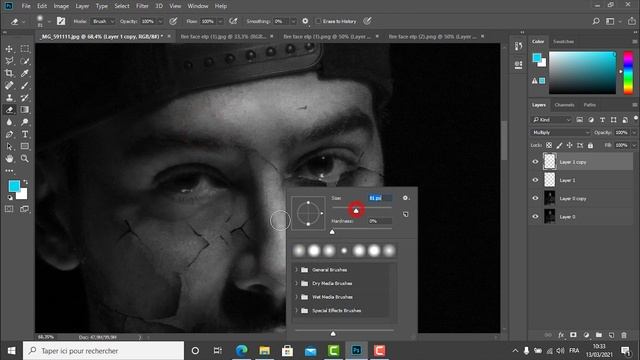Expand the General Brushes folder
The width and height of the screenshot is (640, 360).
click(x=297, y=270)
